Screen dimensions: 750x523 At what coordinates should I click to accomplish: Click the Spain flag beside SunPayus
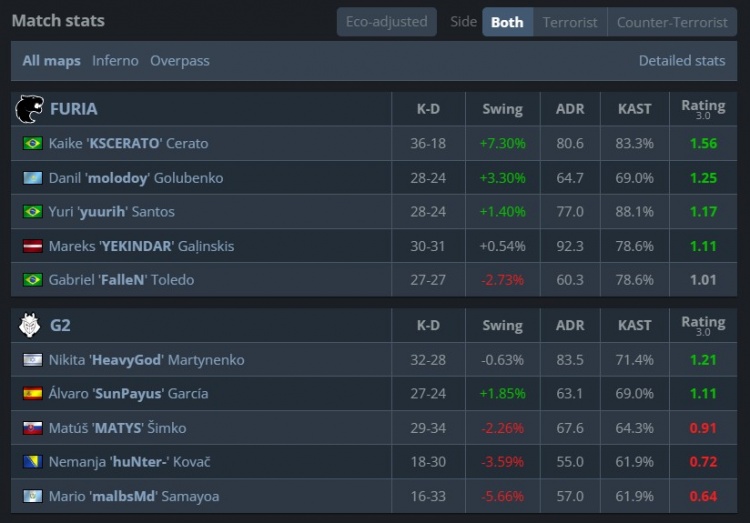33,394
